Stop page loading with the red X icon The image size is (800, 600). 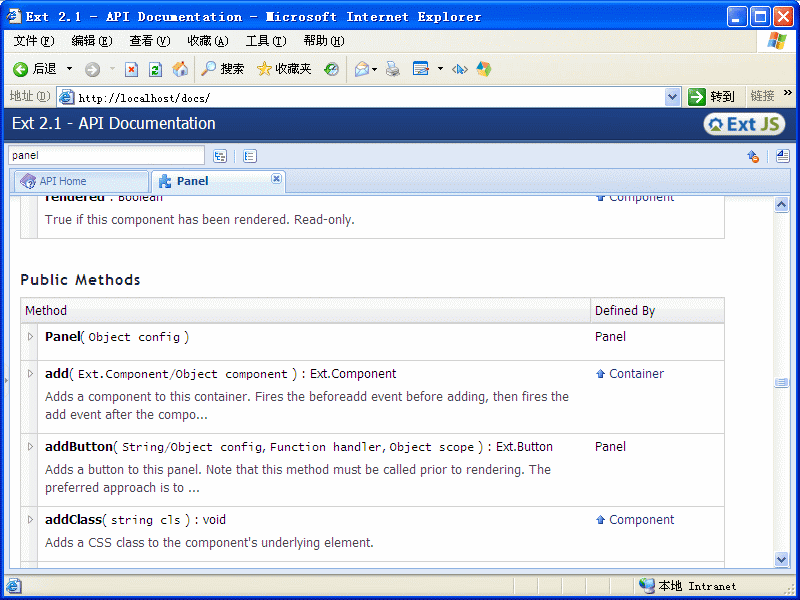[131, 69]
